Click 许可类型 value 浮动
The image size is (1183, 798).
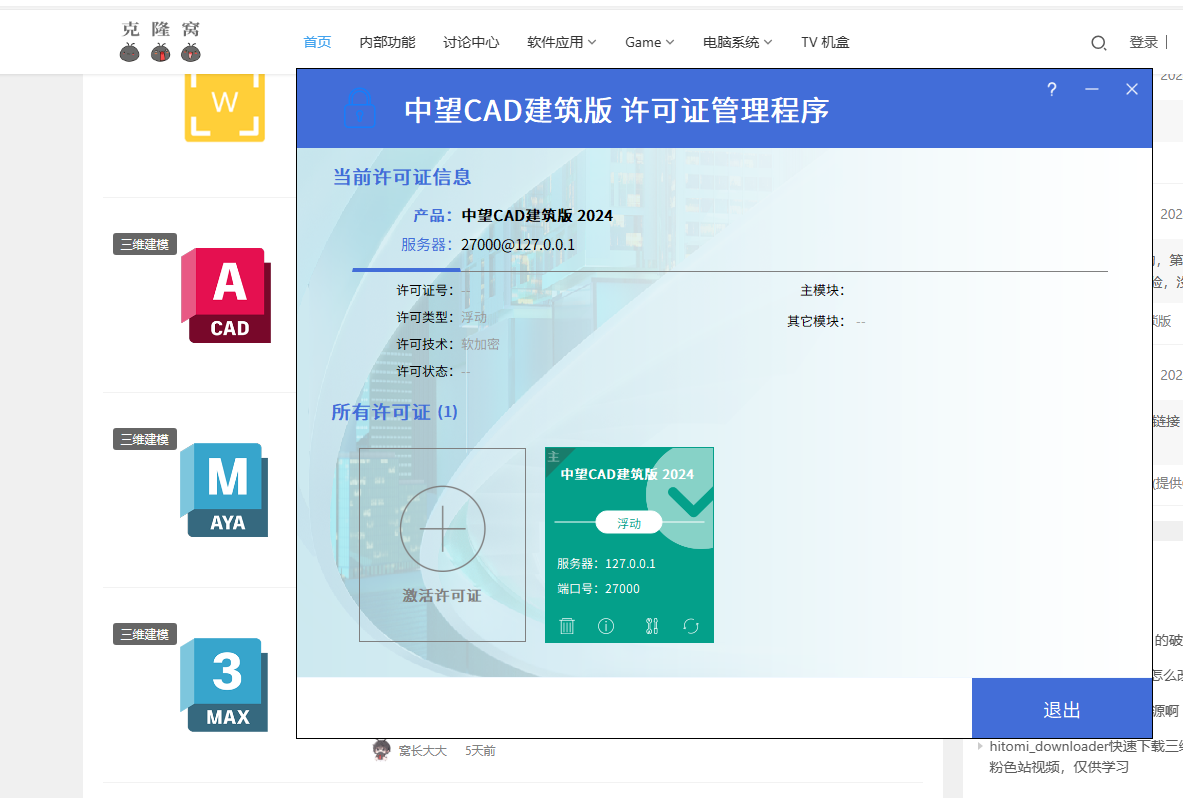click(x=474, y=318)
